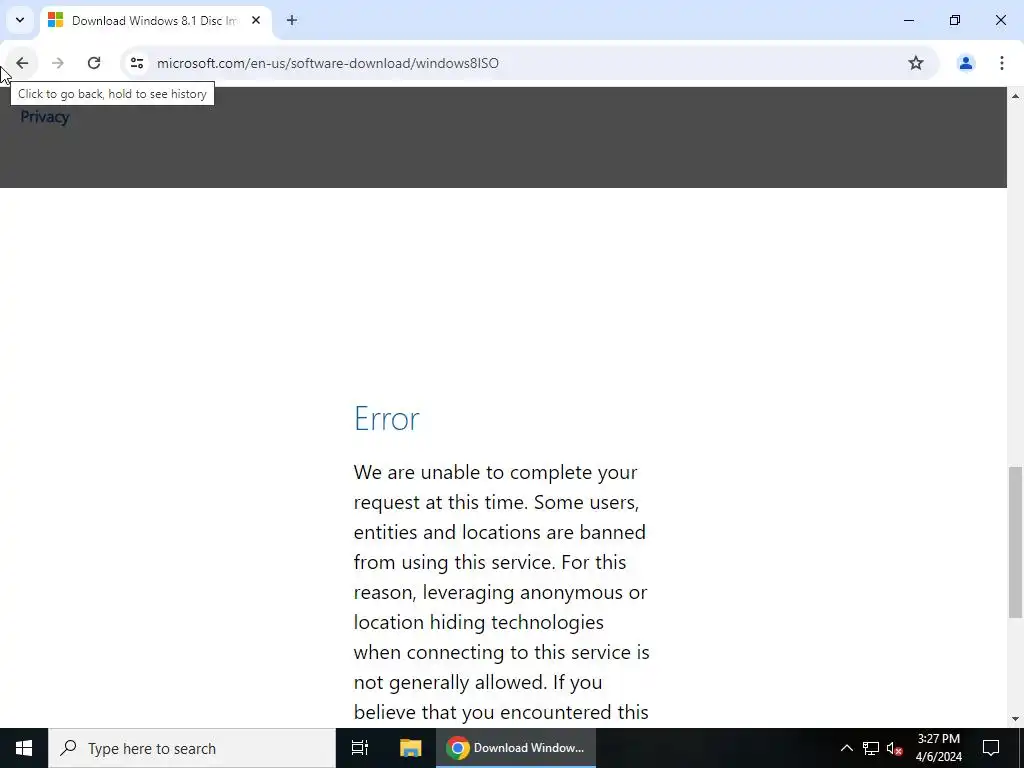Restore down the Chrome window

click(x=955, y=20)
